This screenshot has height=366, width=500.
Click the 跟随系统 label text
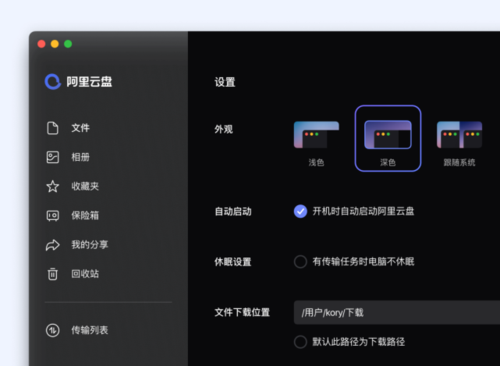(459, 163)
